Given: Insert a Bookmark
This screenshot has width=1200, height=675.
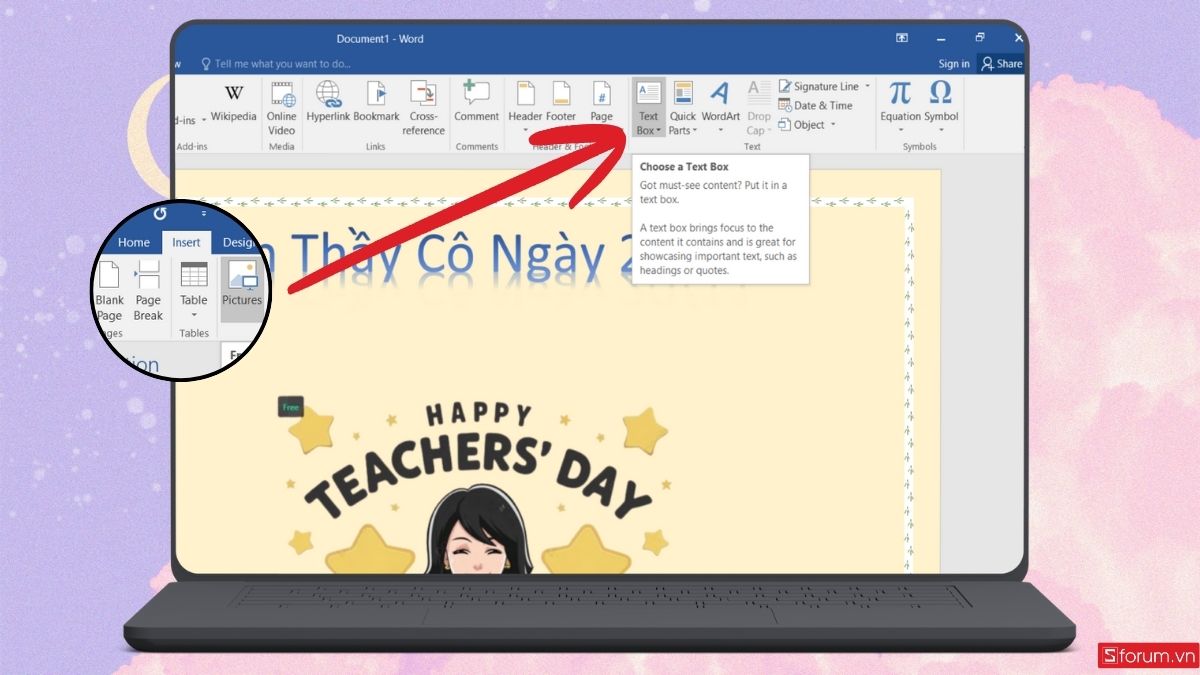Looking at the screenshot, I should pos(376,103).
